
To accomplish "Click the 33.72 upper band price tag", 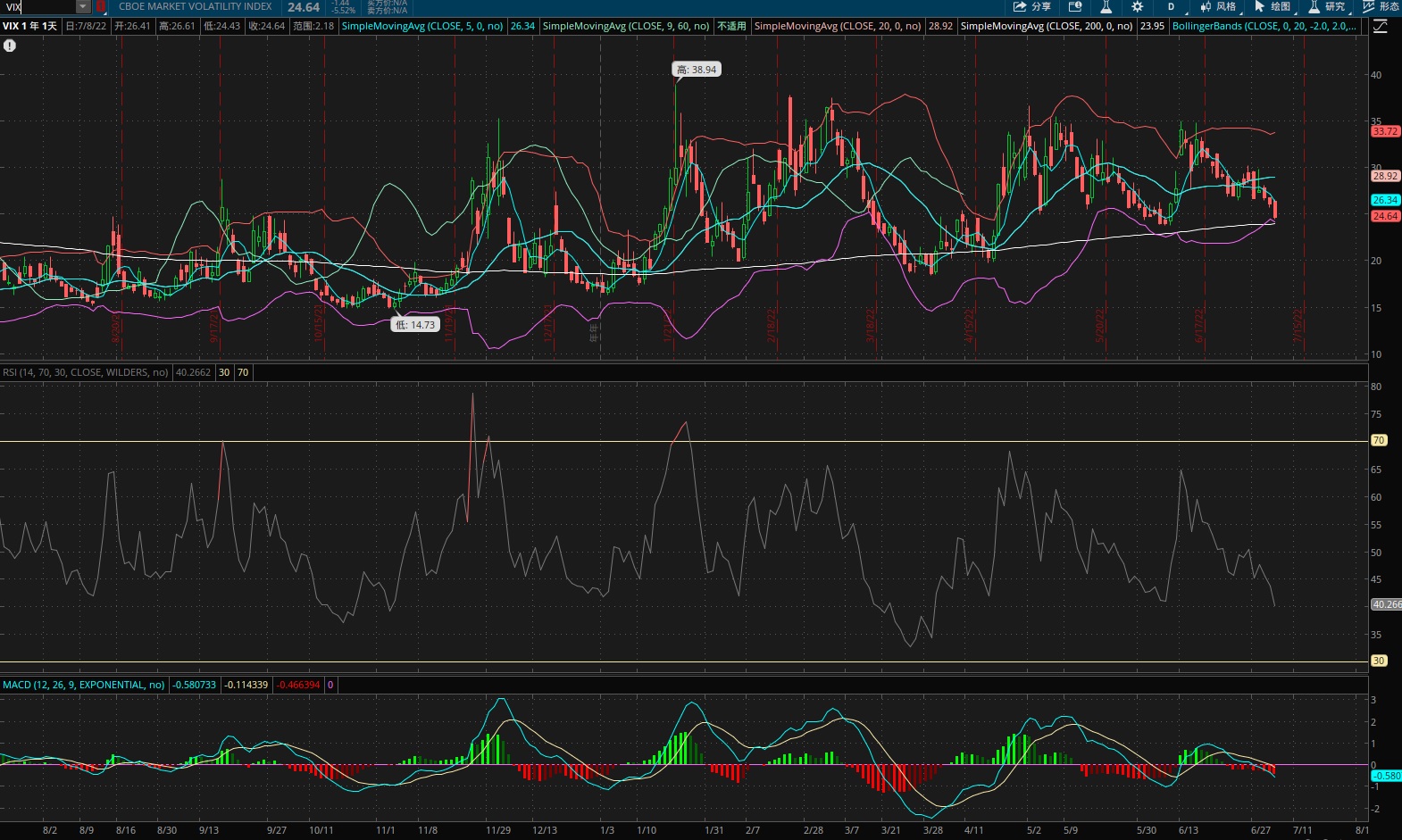I will pyautogui.click(x=1385, y=131).
